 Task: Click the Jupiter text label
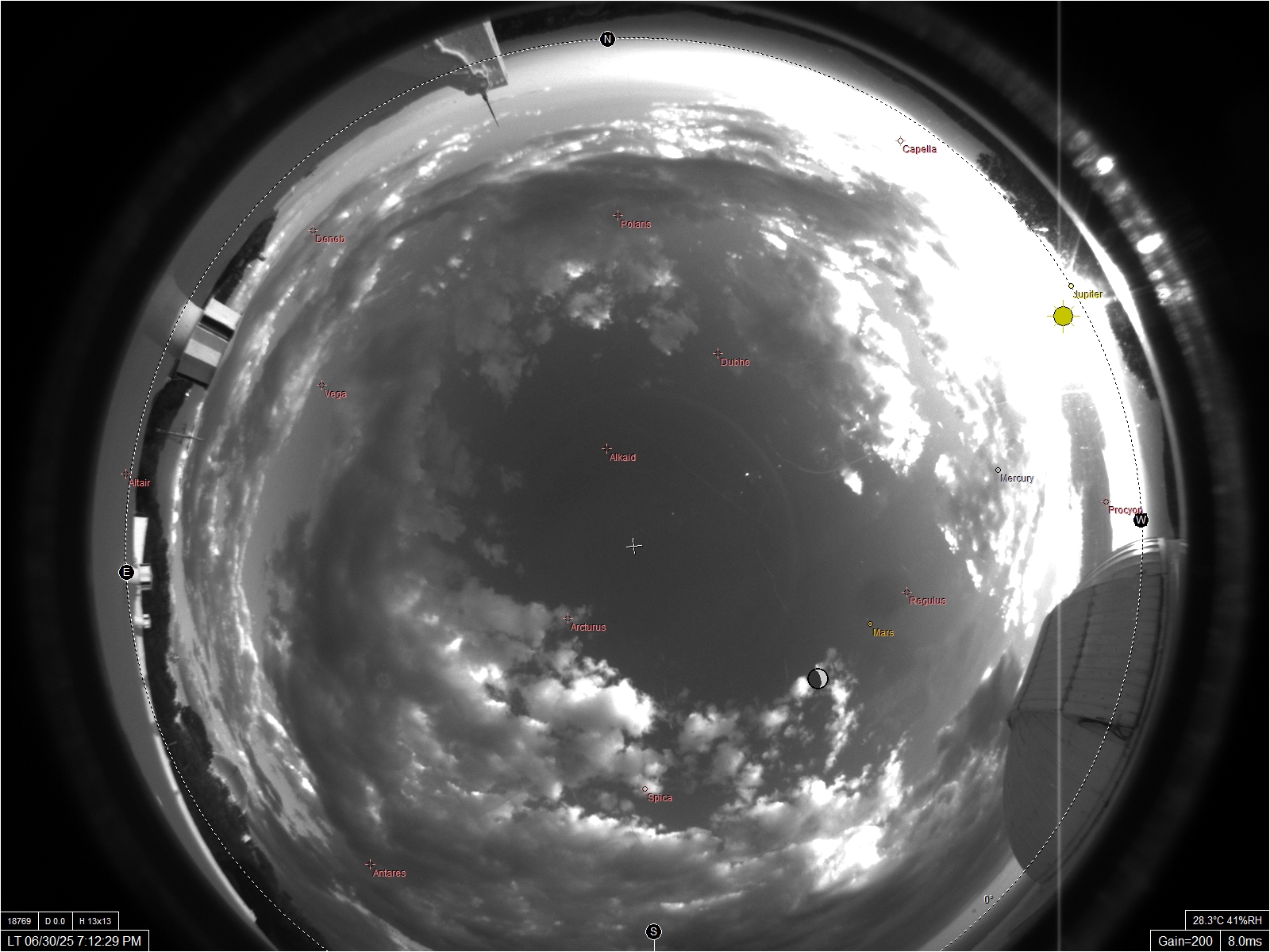[x=1088, y=294]
